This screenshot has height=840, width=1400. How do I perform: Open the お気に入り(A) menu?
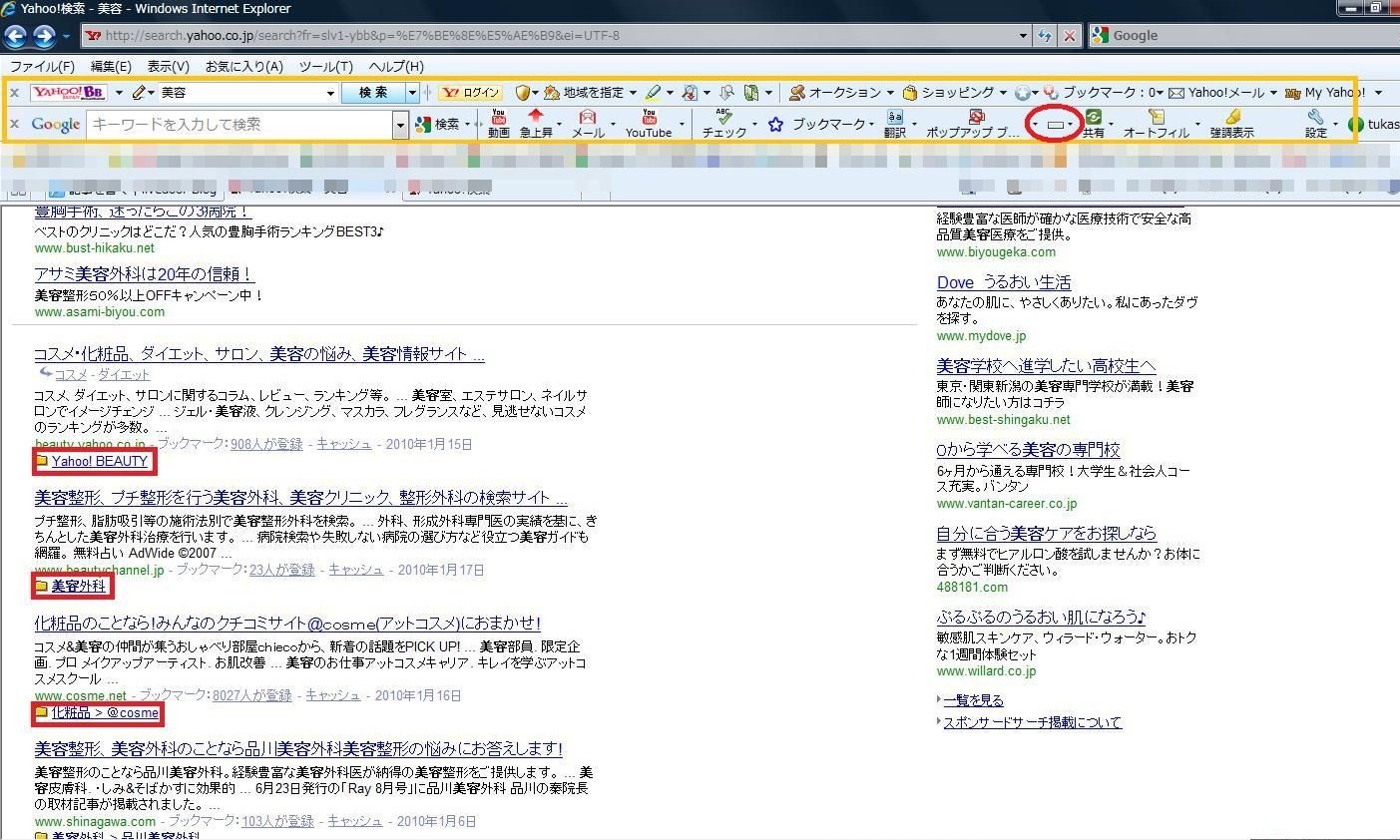244,66
